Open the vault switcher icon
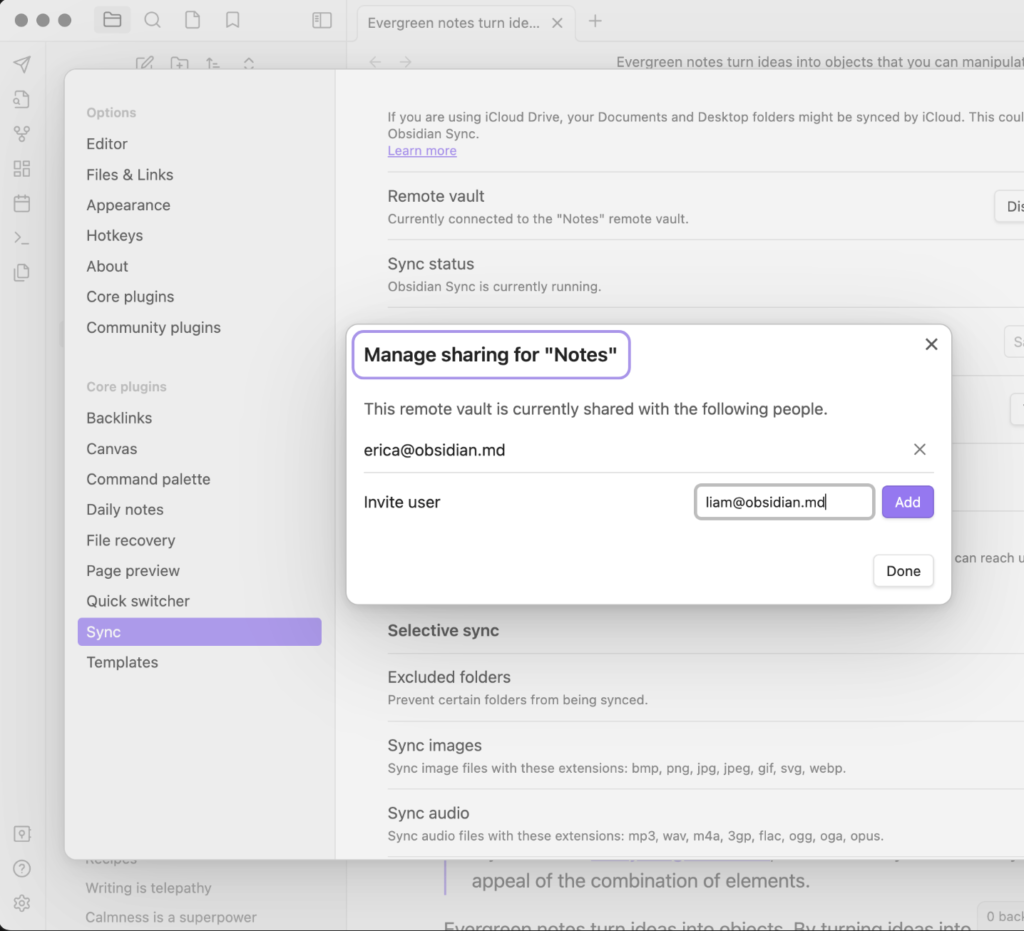The height and width of the screenshot is (931, 1024). [22, 834]
